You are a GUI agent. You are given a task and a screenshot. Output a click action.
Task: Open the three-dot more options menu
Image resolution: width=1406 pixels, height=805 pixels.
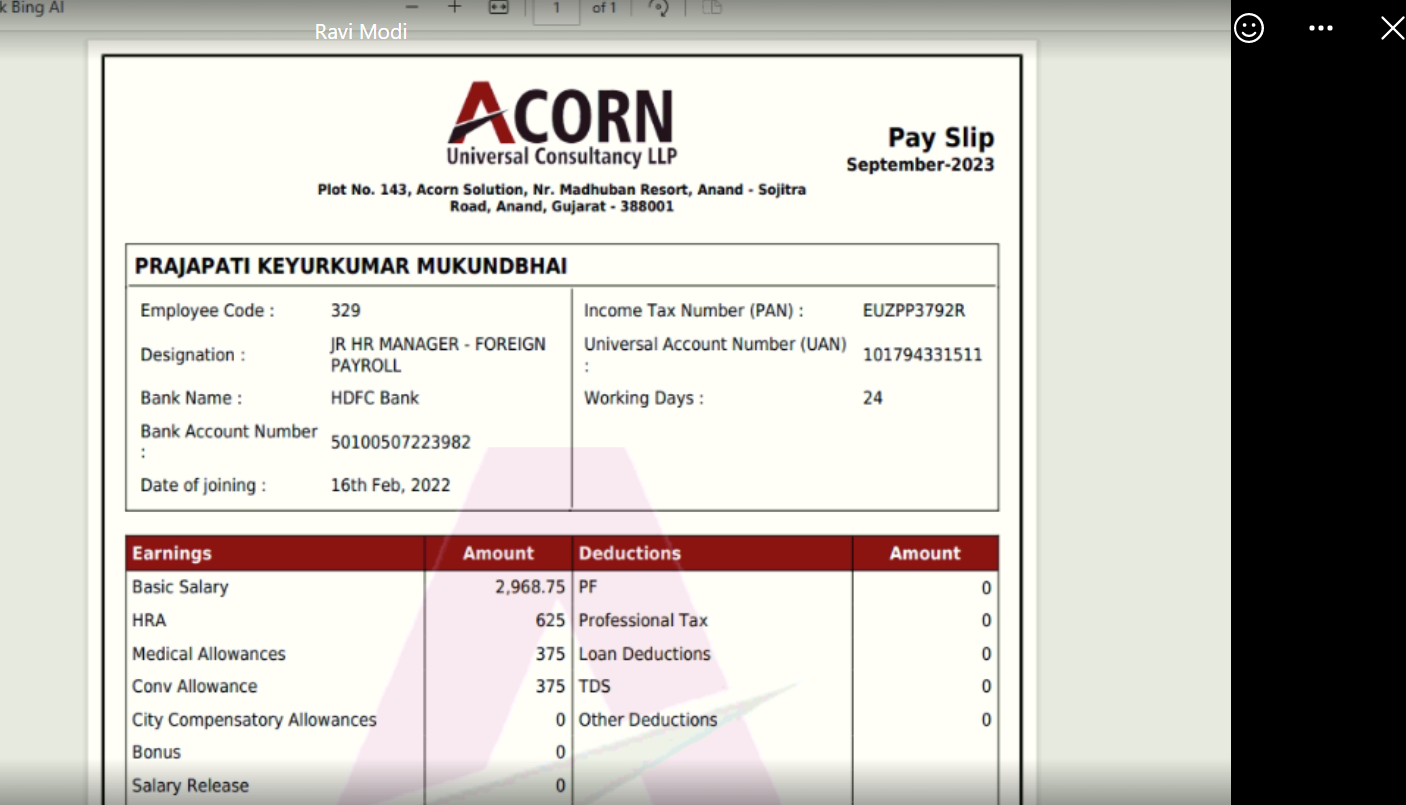pyautogui.click(x=1321, y=28)
